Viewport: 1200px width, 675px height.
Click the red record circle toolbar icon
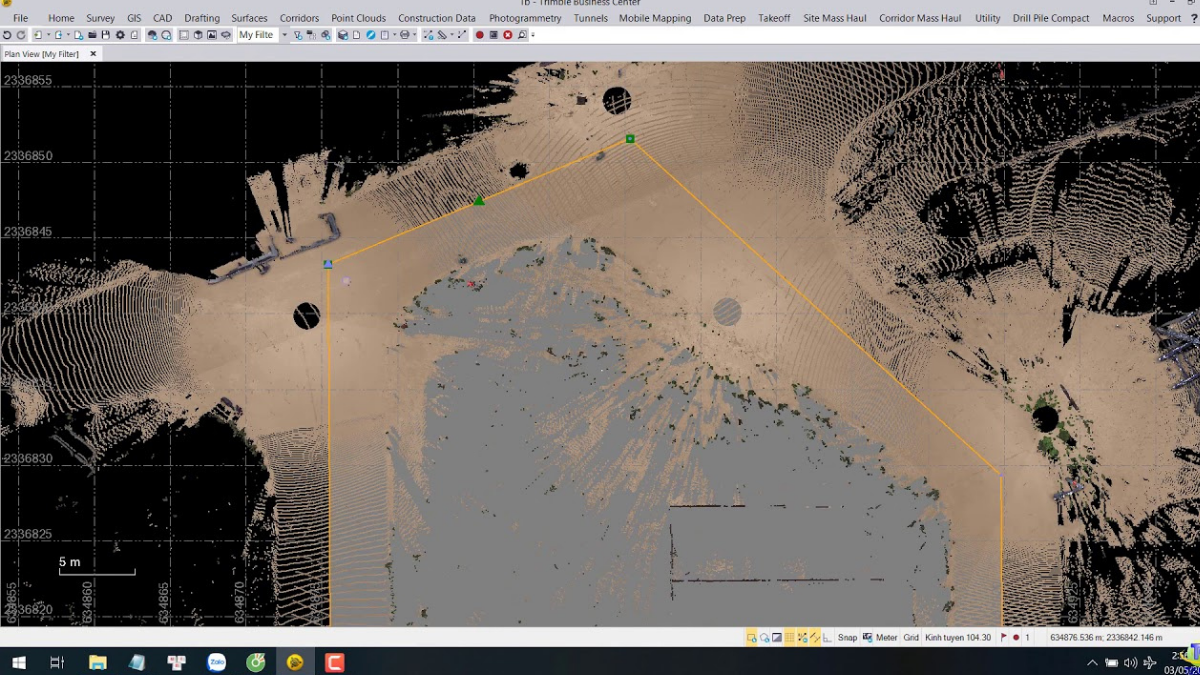(x=479, y=35)
